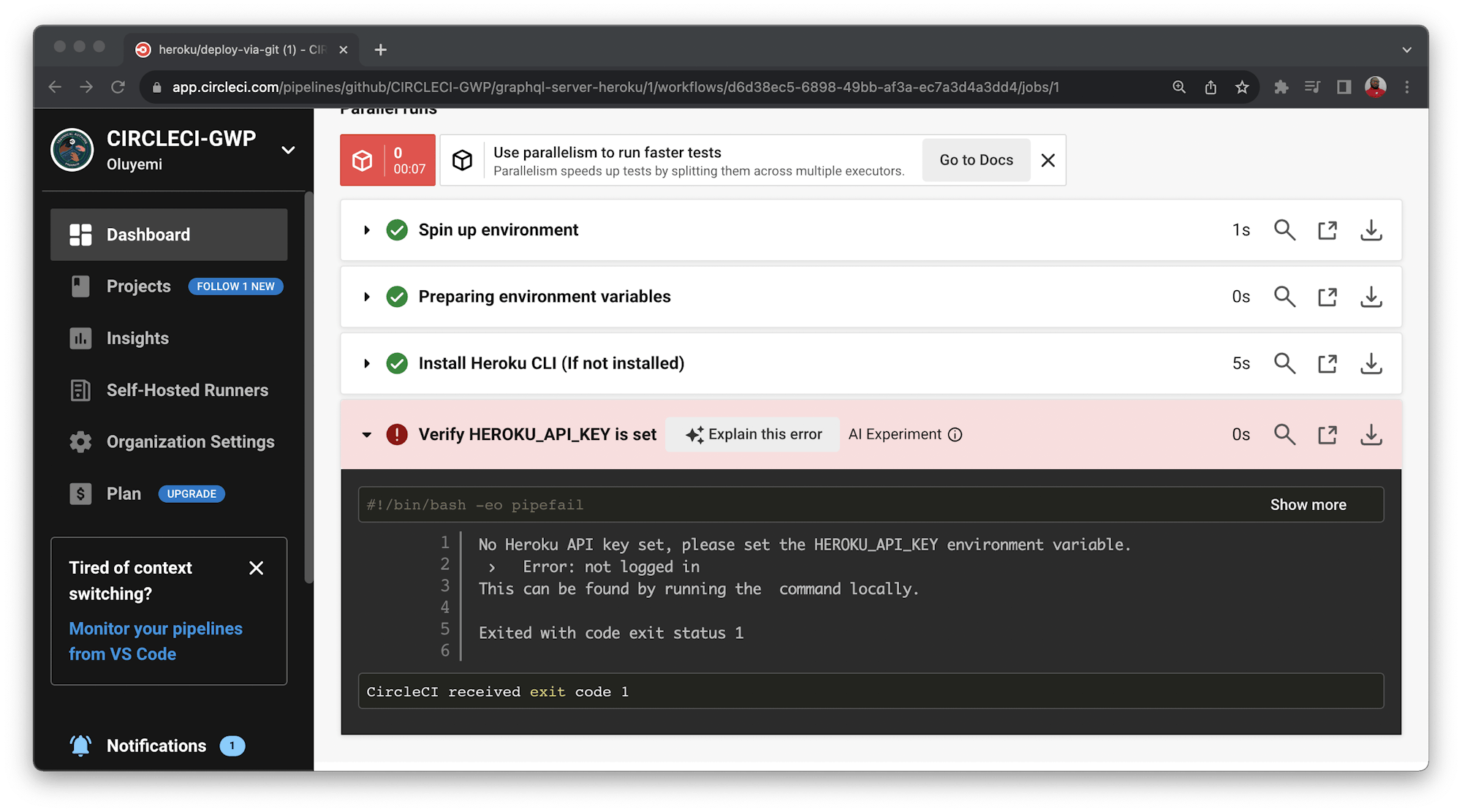Open Insights in sidebar menu
This screenshot has width=1462, height=812.
click(x=137, y=338)
